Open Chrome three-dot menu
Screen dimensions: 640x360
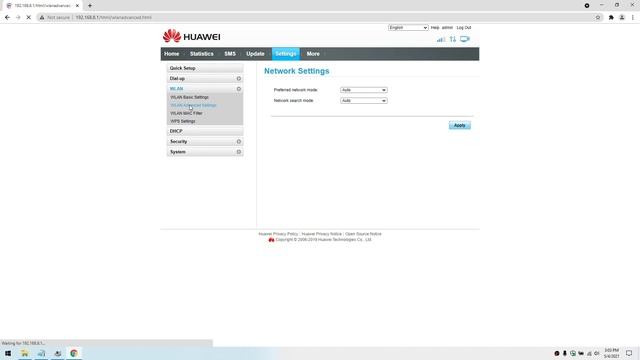pos(633,18)
